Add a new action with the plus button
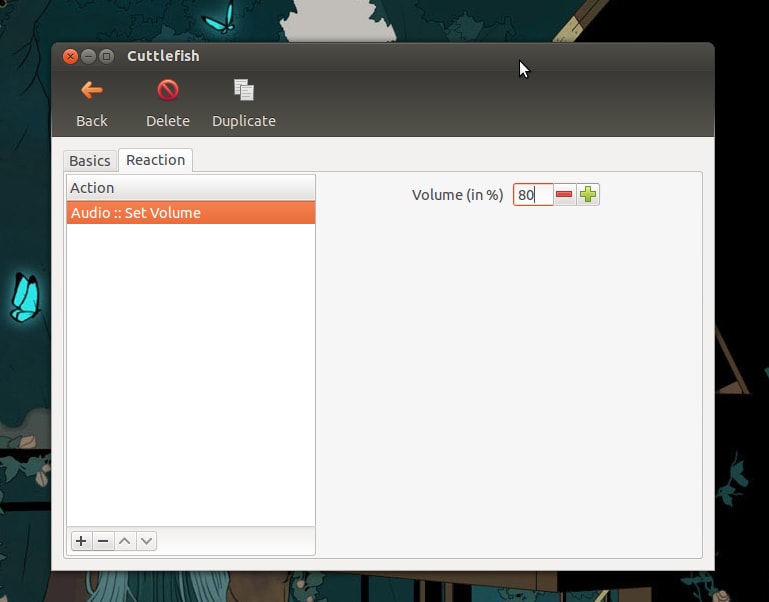Image resolution: width=769 pixels, height=602 pixels. coord(81,541)
